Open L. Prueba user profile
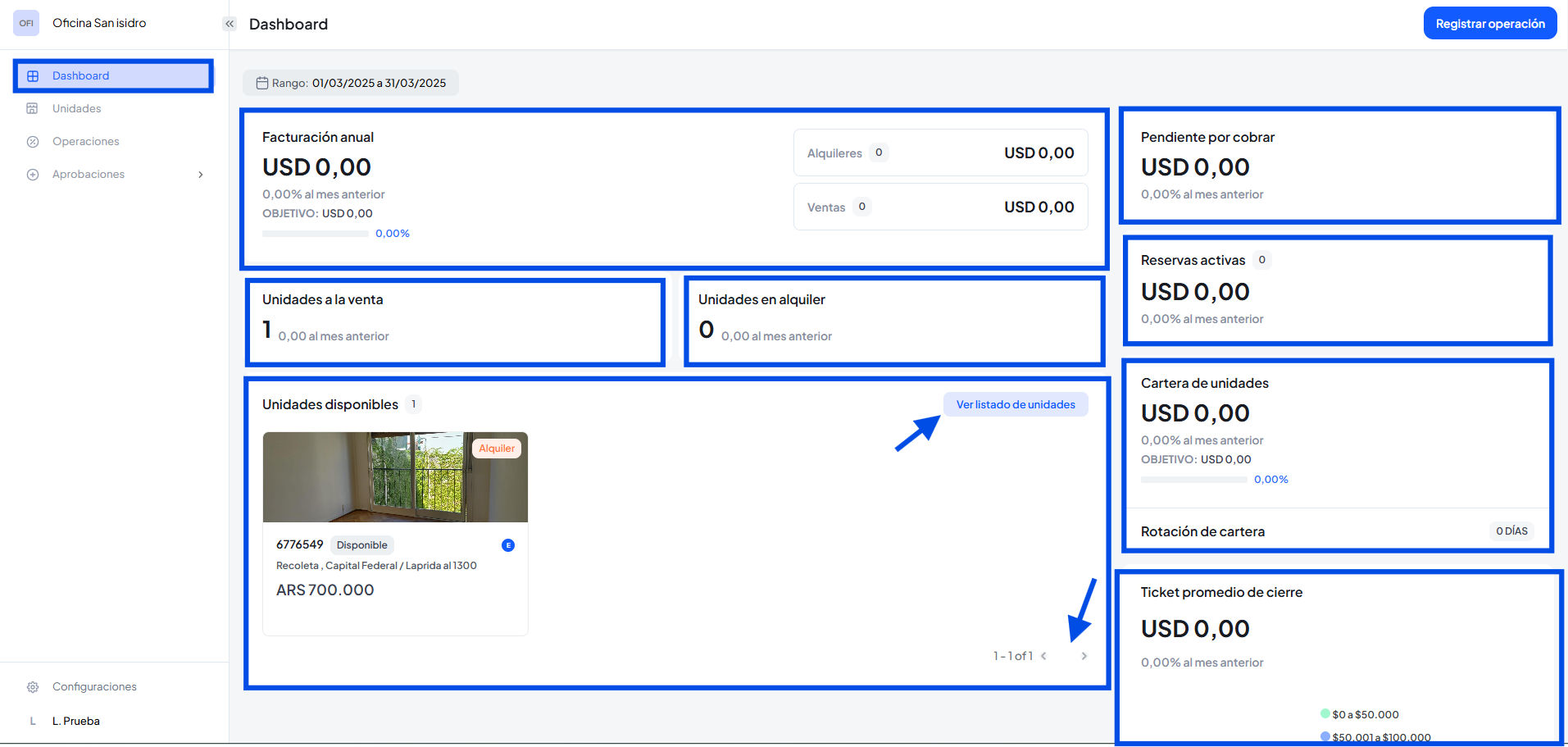The height and width of the screenshot is (747, 1568). click(76, 722)
